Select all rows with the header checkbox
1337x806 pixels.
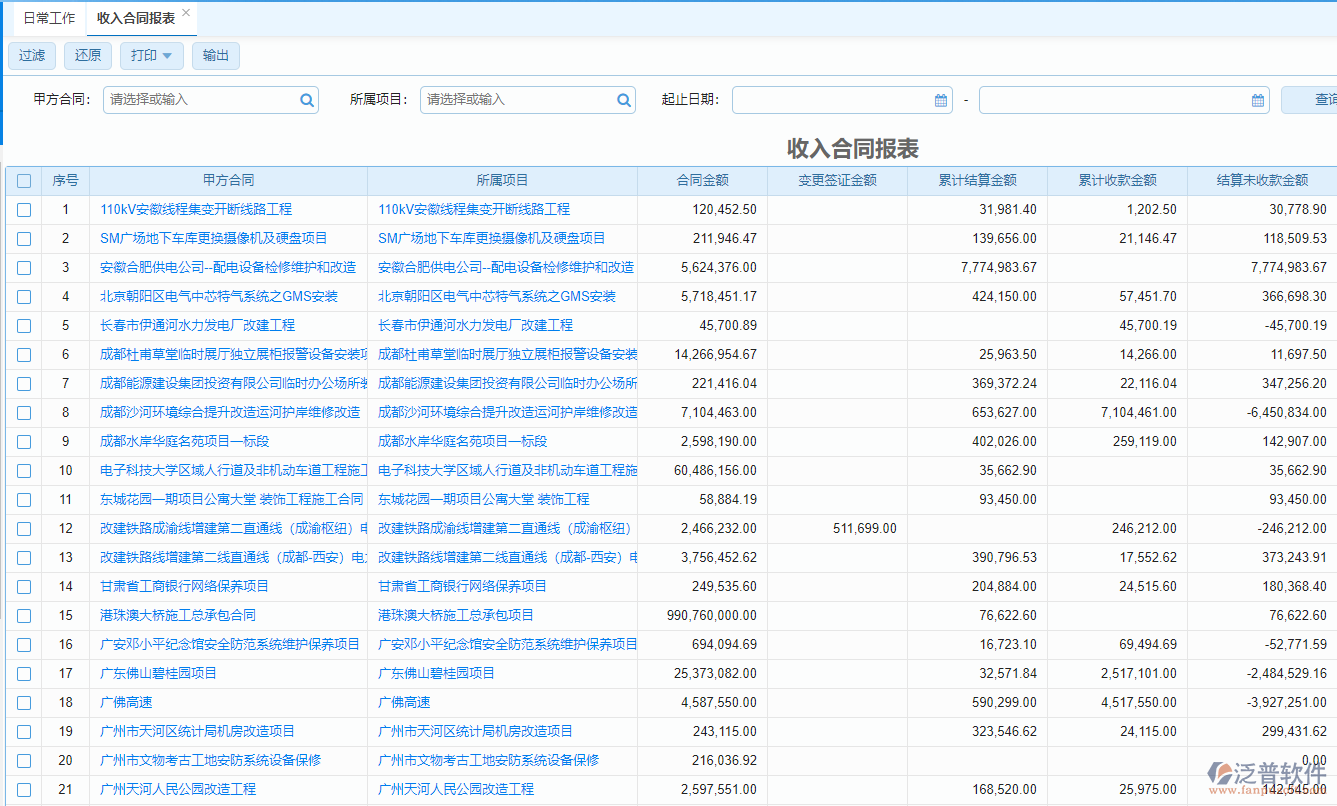point(24,181)
